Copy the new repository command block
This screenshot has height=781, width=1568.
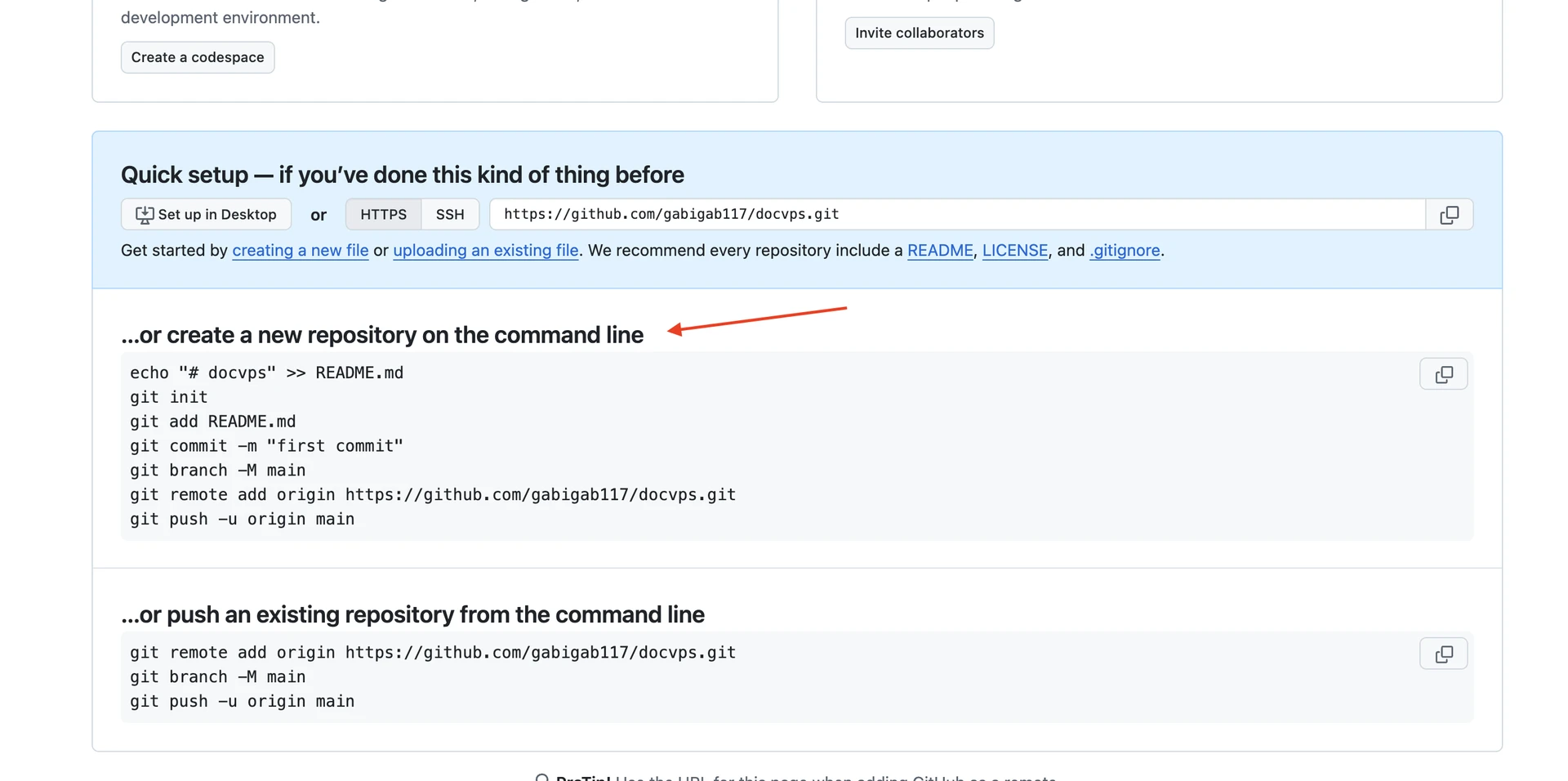point(1443,374)
